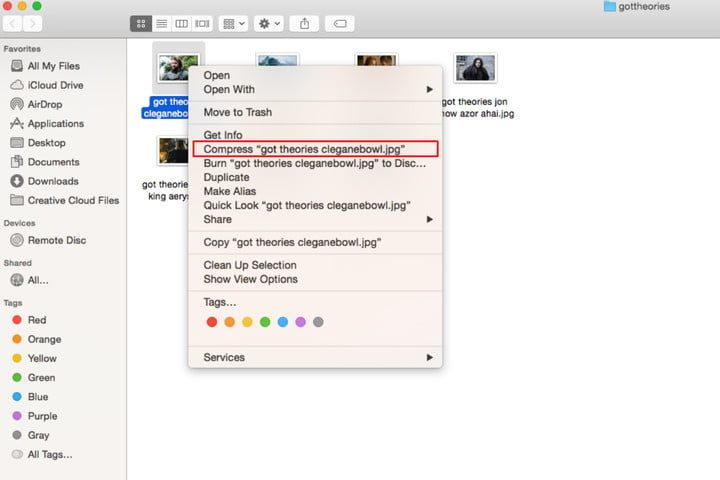Apply the red tag color dot in the menu
720x480 pixels.
coord(211,322)
